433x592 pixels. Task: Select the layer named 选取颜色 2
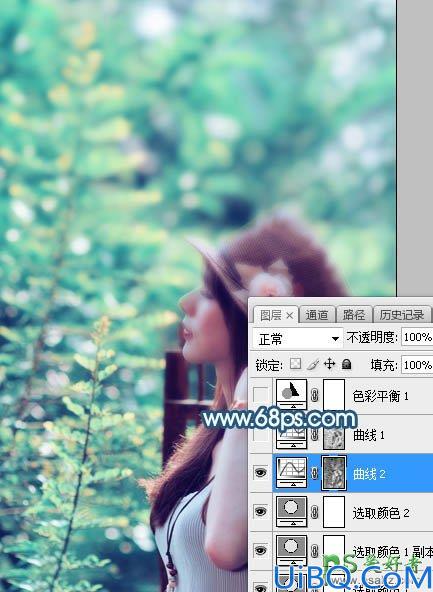[381, 513]
